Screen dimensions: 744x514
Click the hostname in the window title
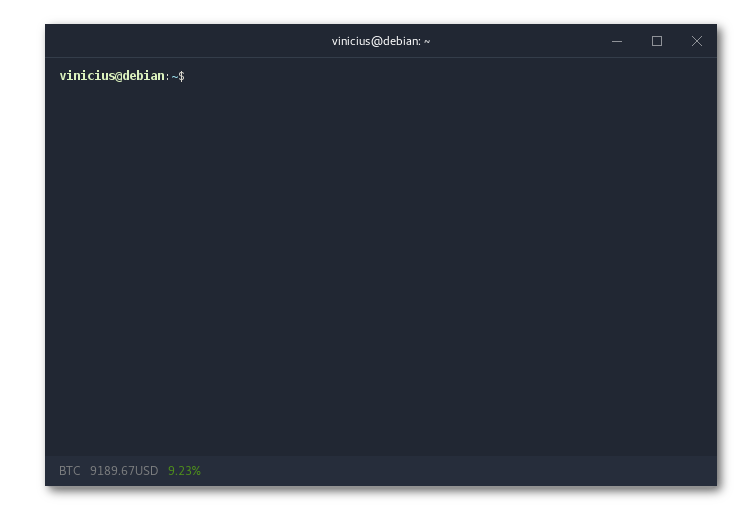click(x=401, y=41)
